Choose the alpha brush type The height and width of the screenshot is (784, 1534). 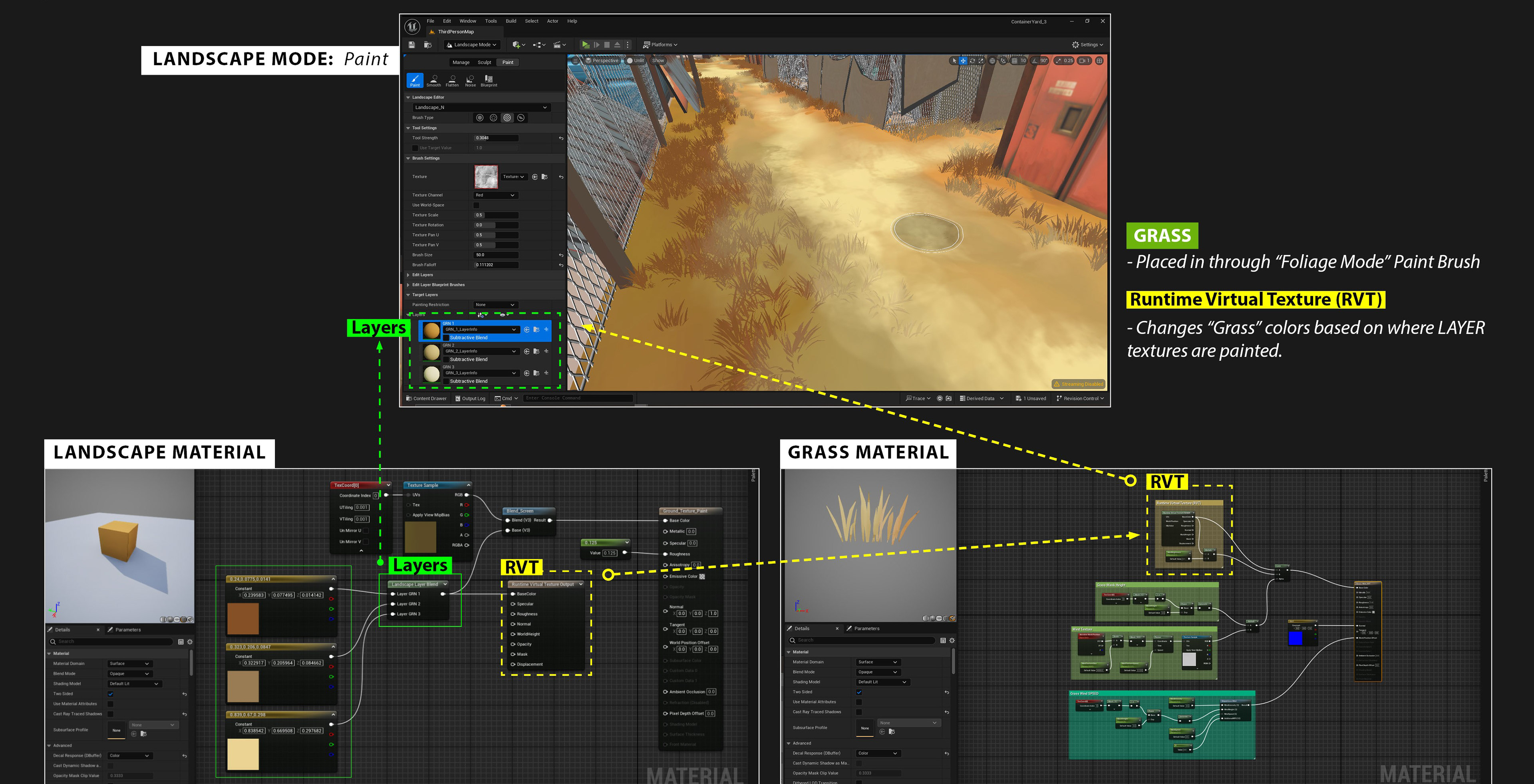point(494,118)
